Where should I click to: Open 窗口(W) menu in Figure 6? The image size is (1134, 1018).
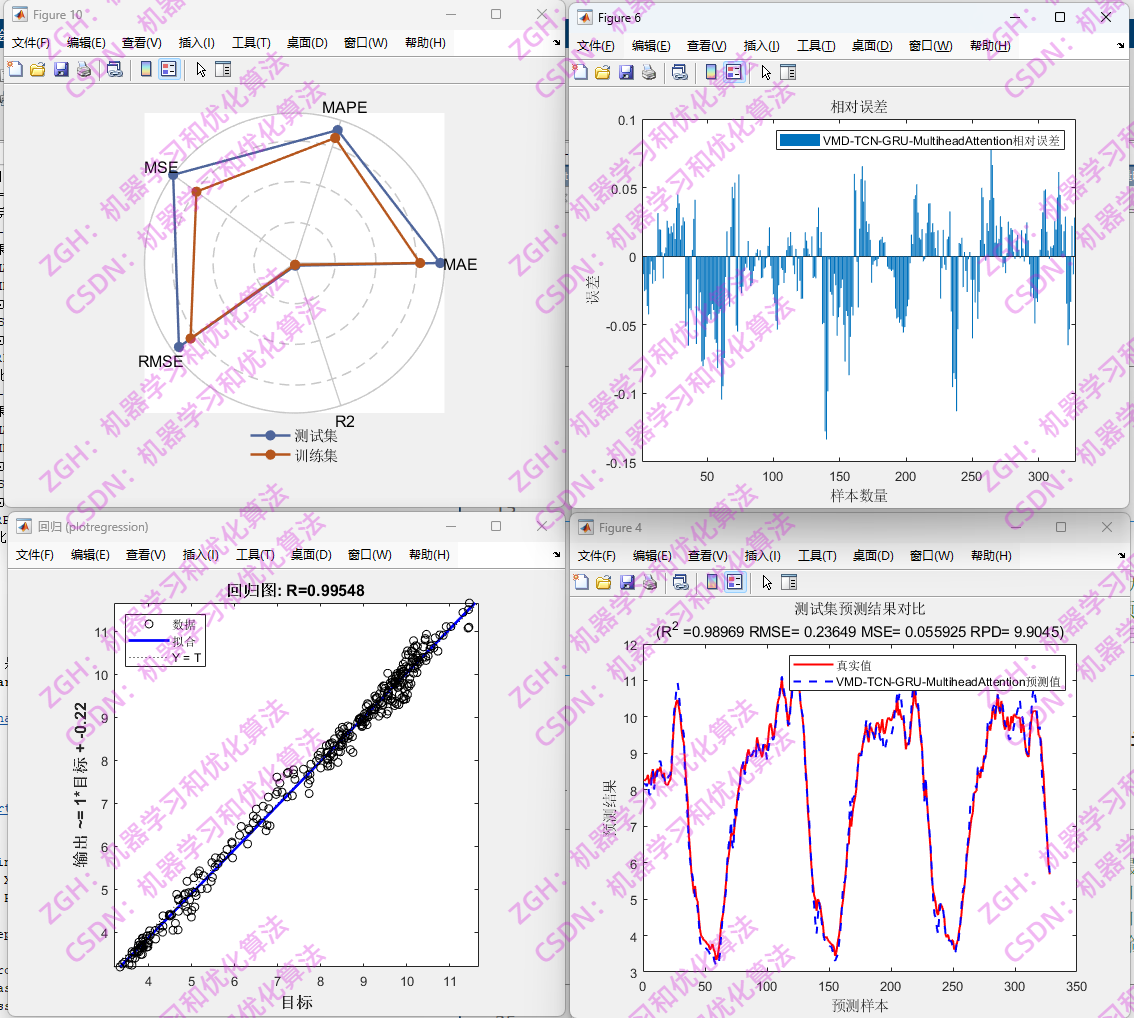click(x=931, y=46)
